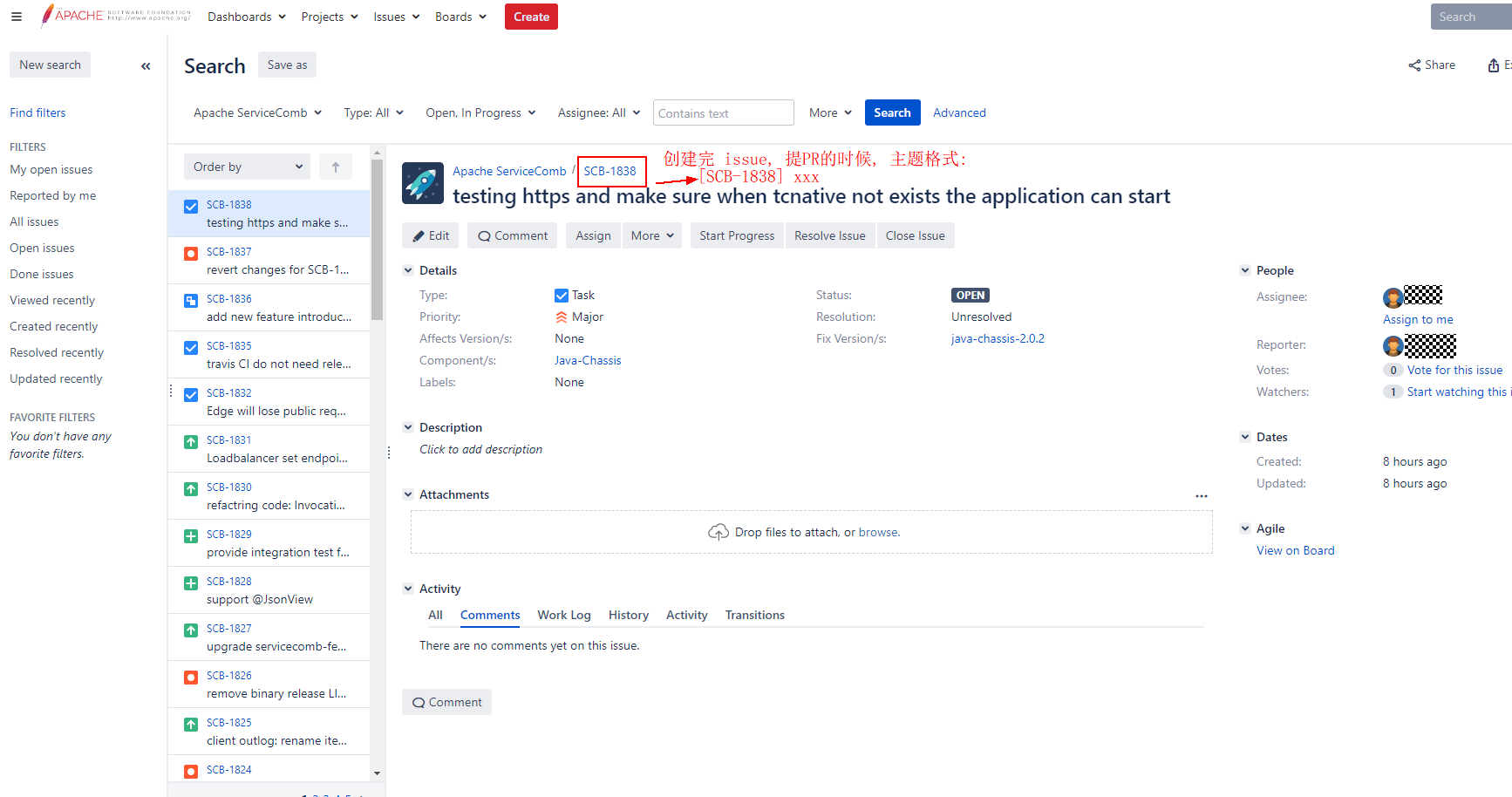Click the improvement icon of SCB-1830
Viewport: 1512px width, 797px height.
pyautogui.click(x=191, y=489)
